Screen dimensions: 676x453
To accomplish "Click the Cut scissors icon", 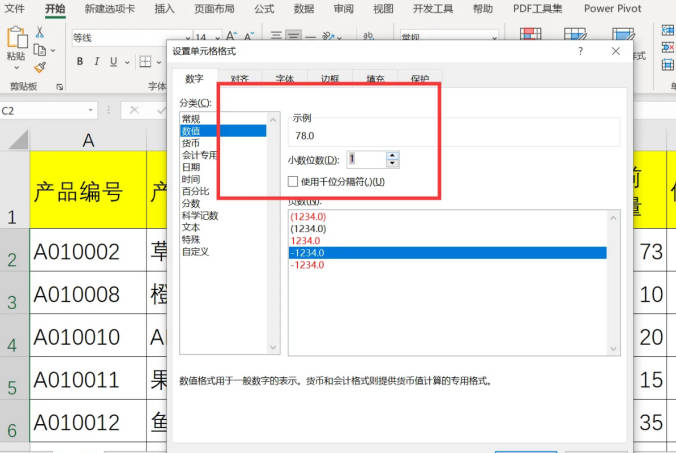I will pos(40,32).
